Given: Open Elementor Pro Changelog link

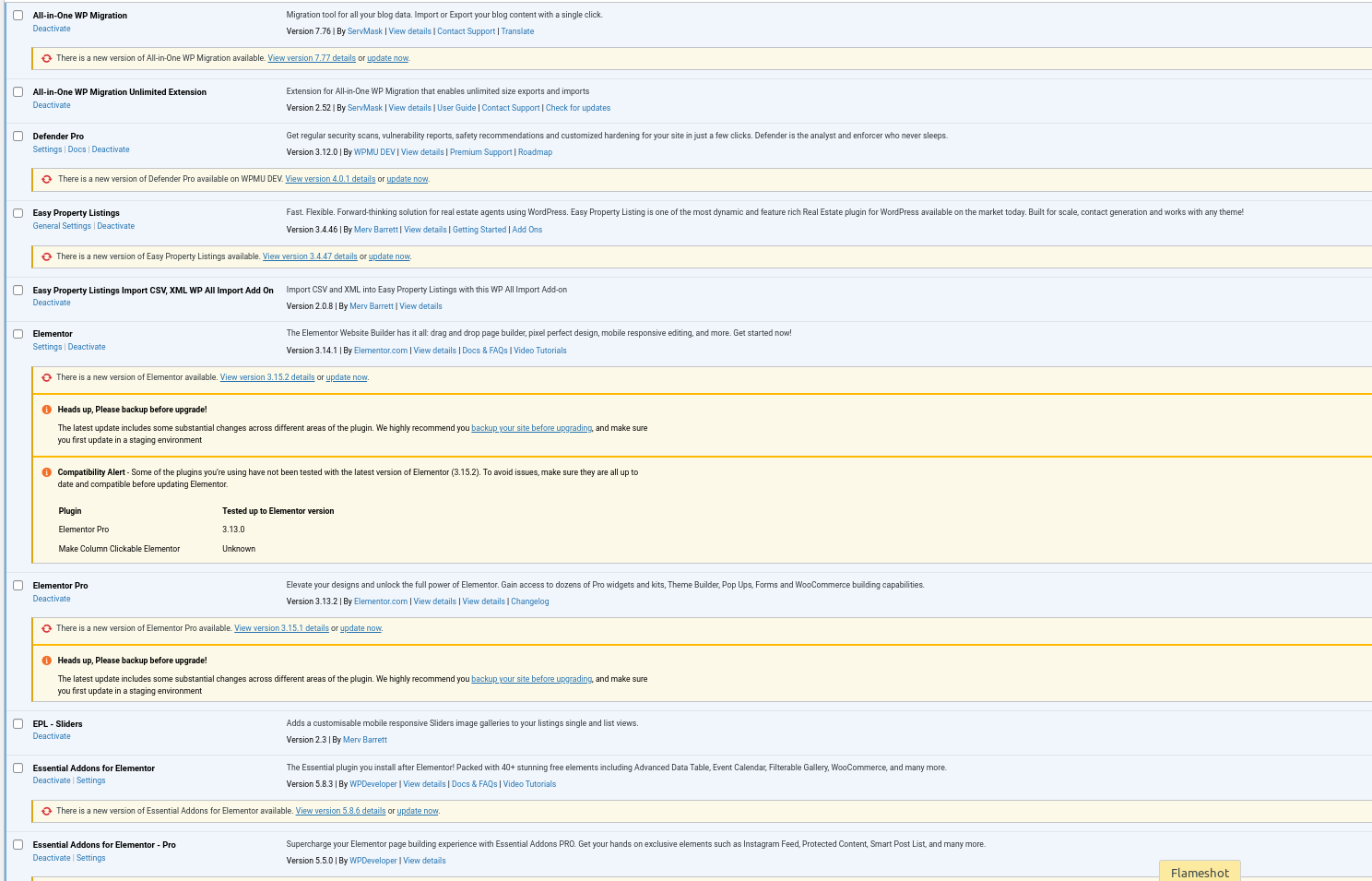Looking at the screenshot, I should (529, 601).
